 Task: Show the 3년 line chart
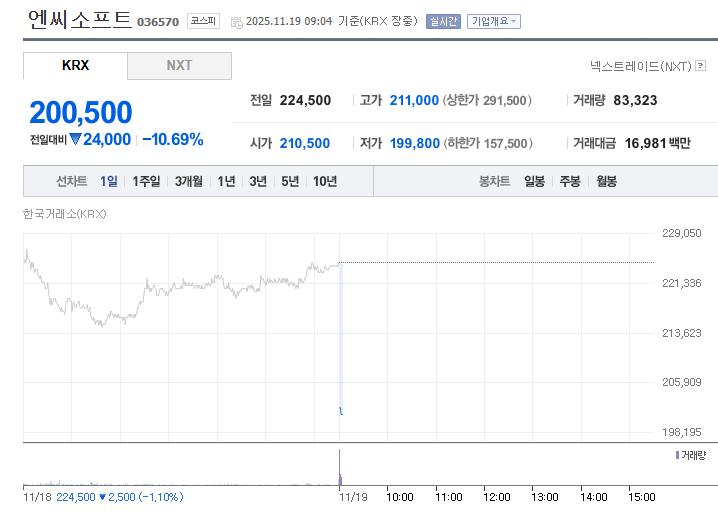[x=258, y=181]
